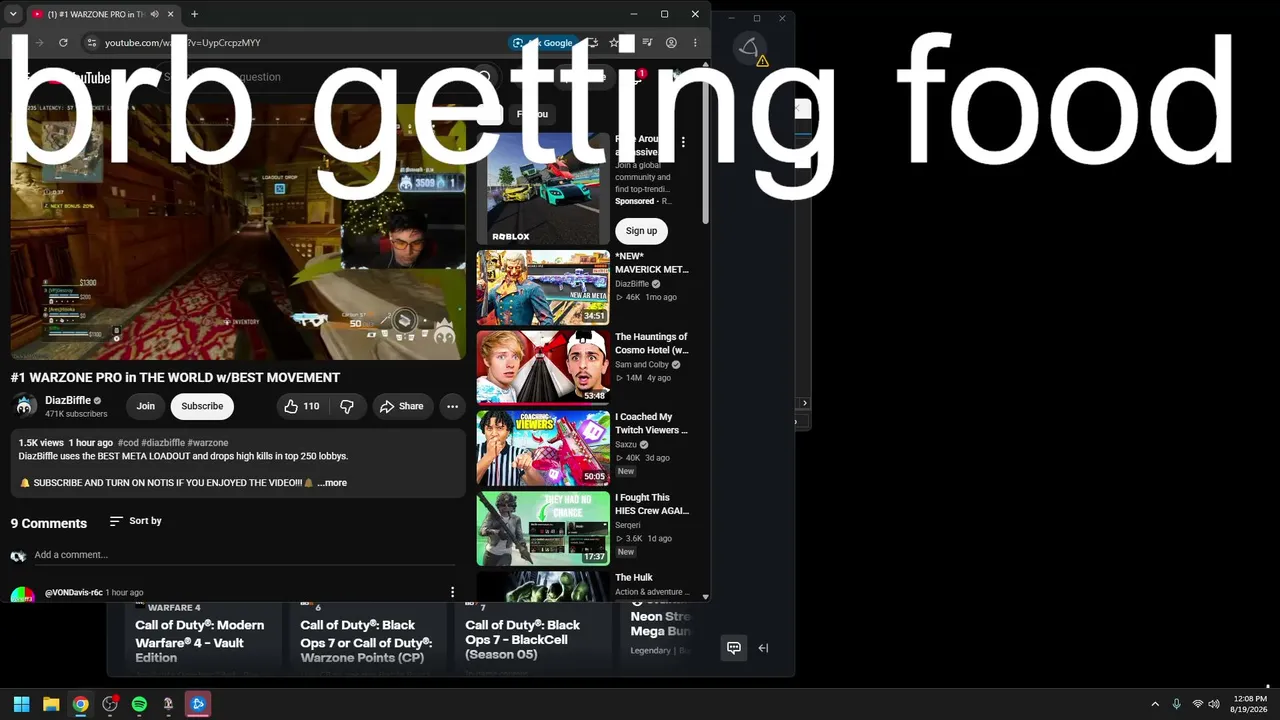Click the #cod hashtag in description

pos(128,443)
